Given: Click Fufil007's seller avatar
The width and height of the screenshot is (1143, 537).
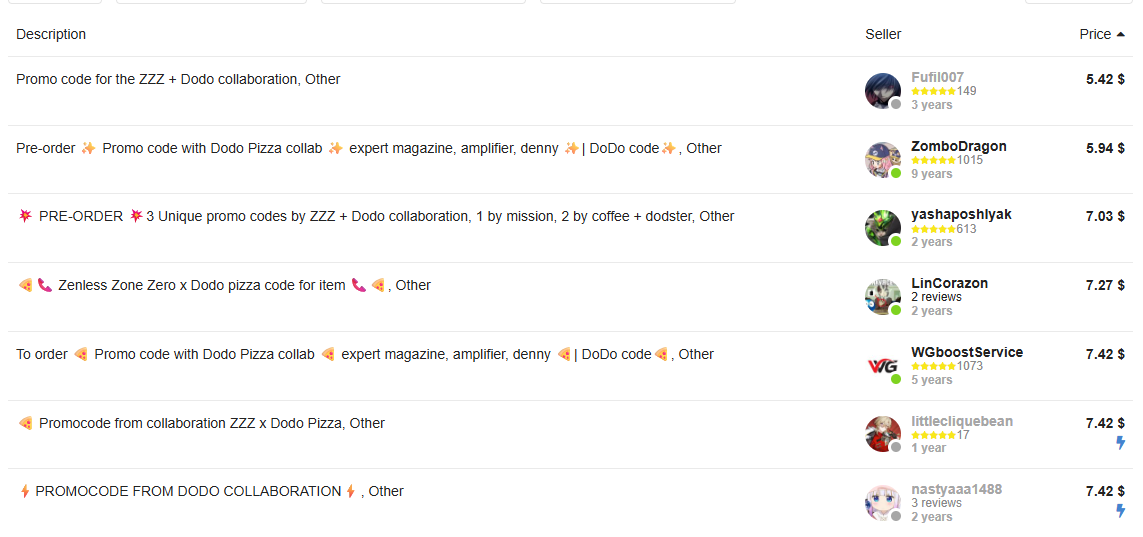Looking at the screenshot, I should click(x=883, y=91).
